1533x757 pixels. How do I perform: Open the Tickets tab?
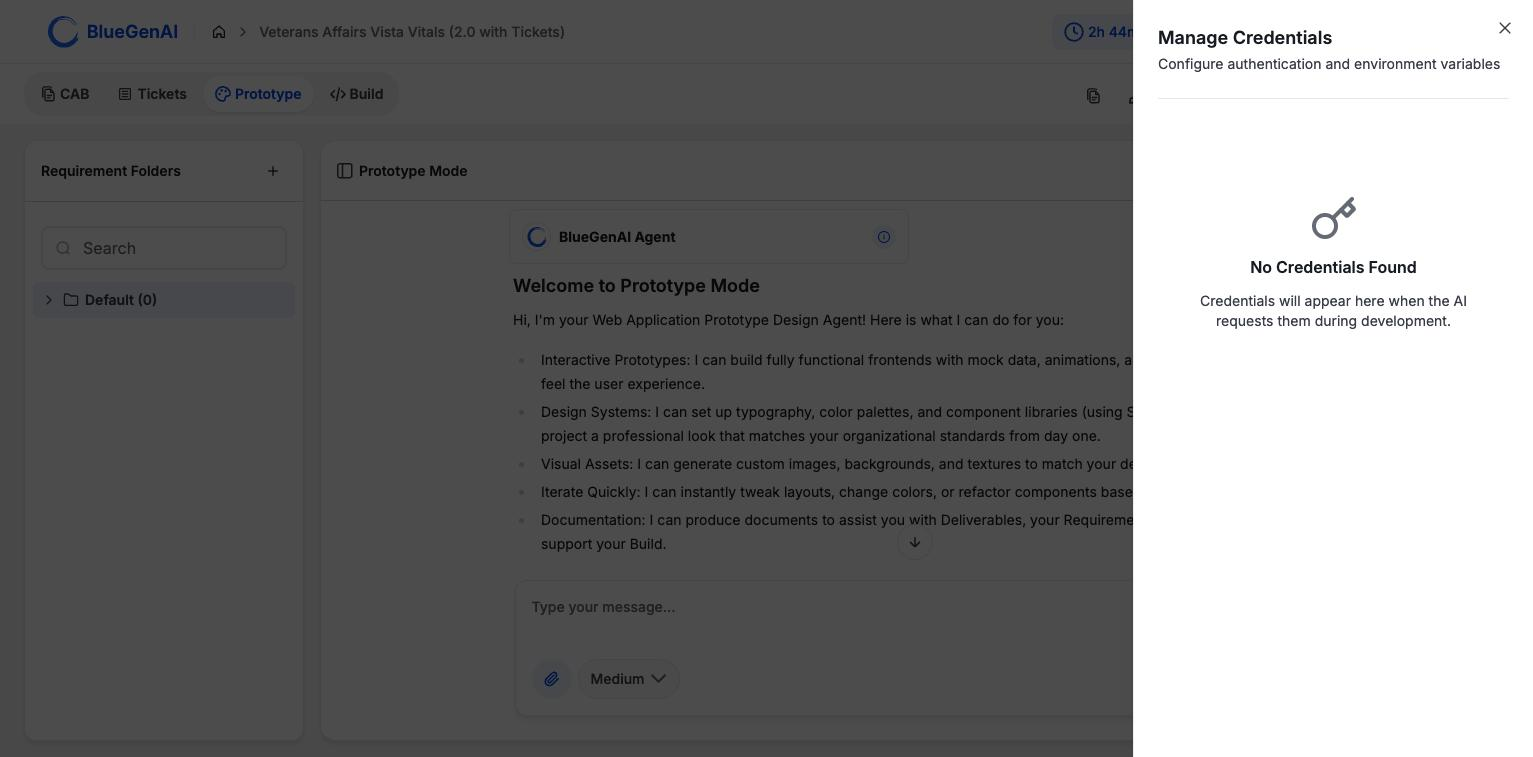pyautogui.click(x=152, y=94)
